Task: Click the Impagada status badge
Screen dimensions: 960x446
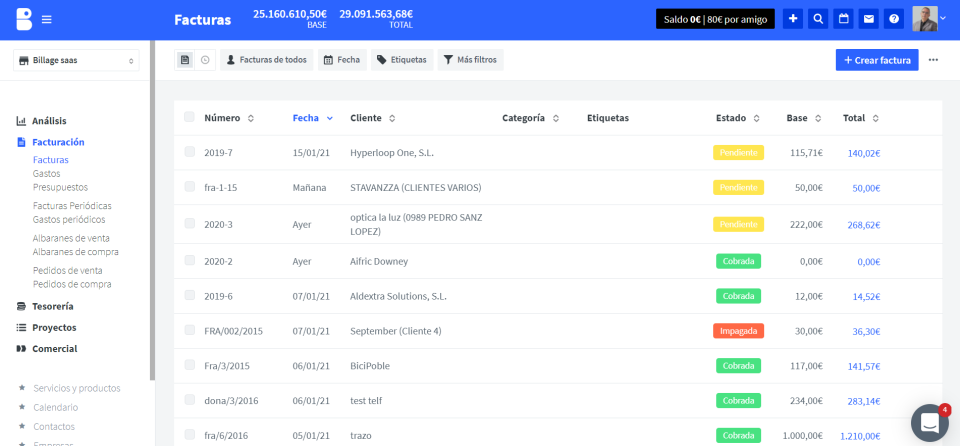Action: [x=738, y=331]
